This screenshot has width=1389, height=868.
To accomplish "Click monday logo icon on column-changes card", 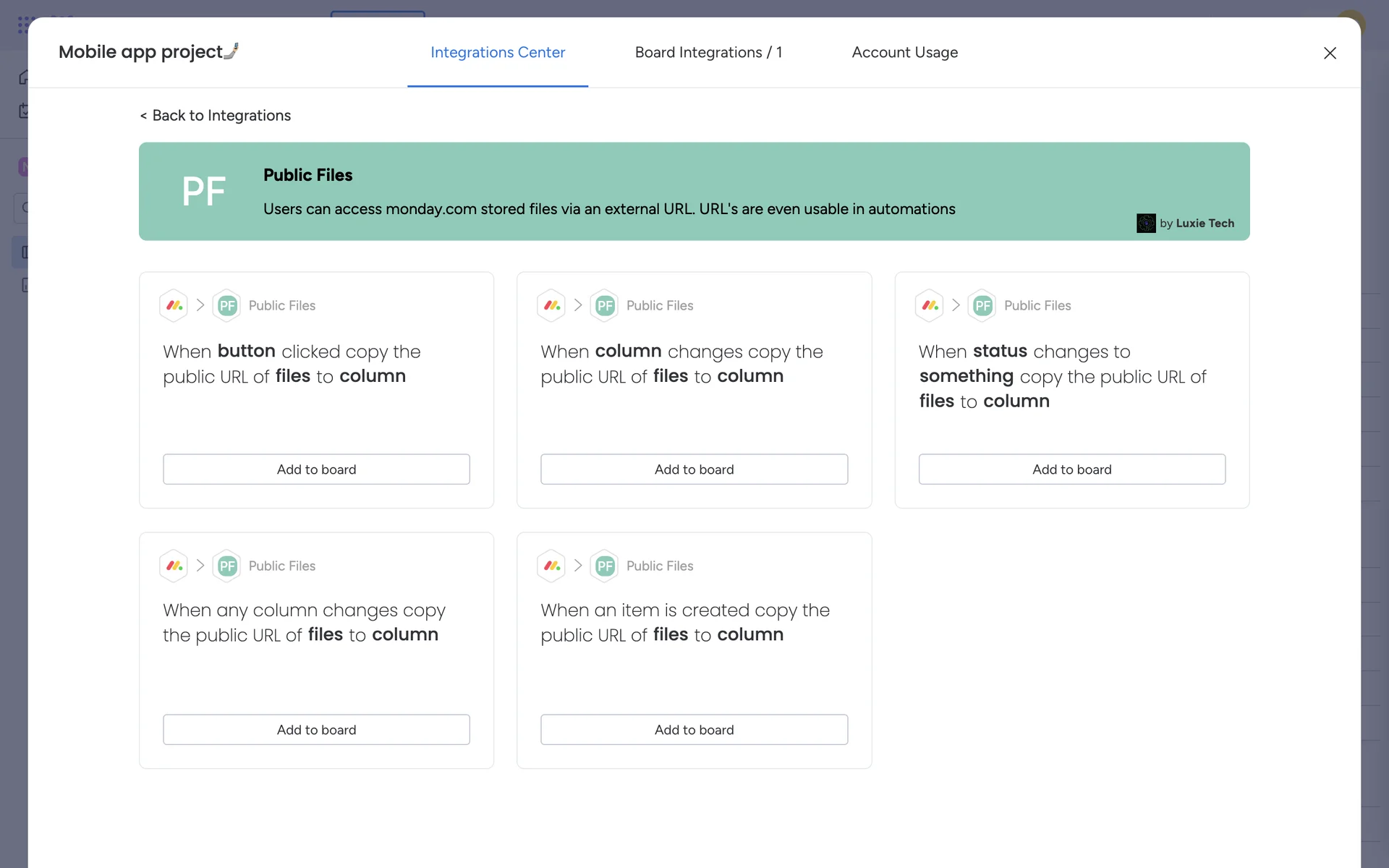I will pos(552,305).
